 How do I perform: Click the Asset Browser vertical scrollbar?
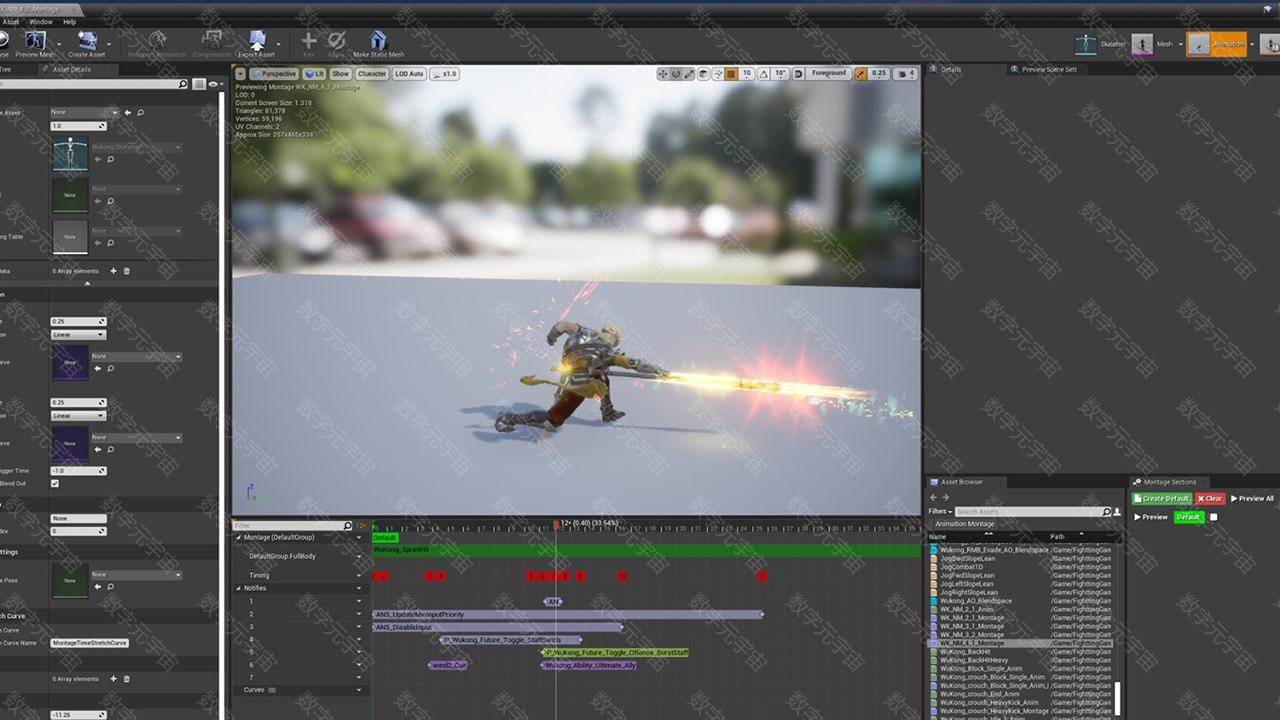(1118, 698)
